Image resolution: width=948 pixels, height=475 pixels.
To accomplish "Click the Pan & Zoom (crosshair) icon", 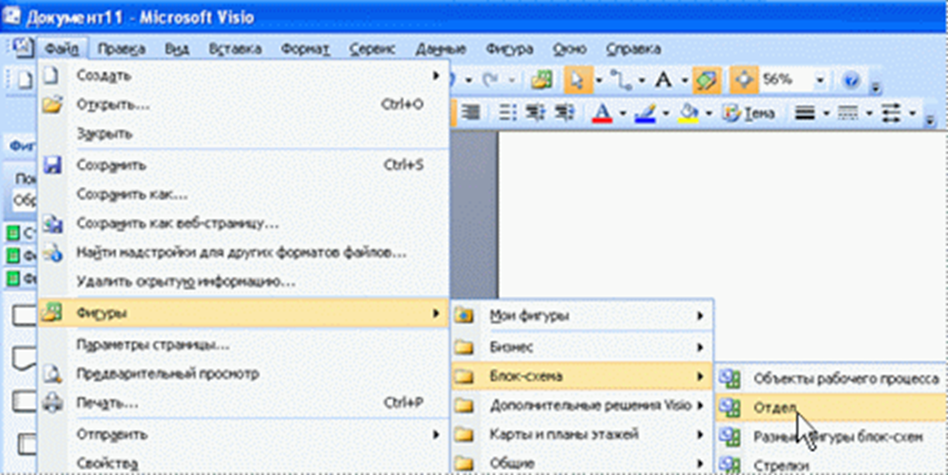I will pos(743,80).
